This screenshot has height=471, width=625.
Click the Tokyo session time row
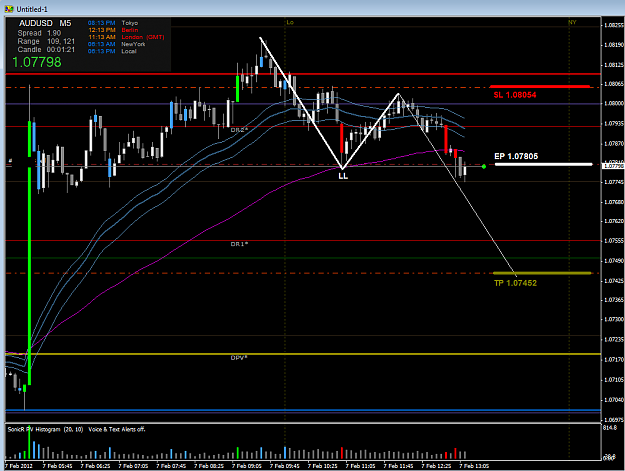113,23
